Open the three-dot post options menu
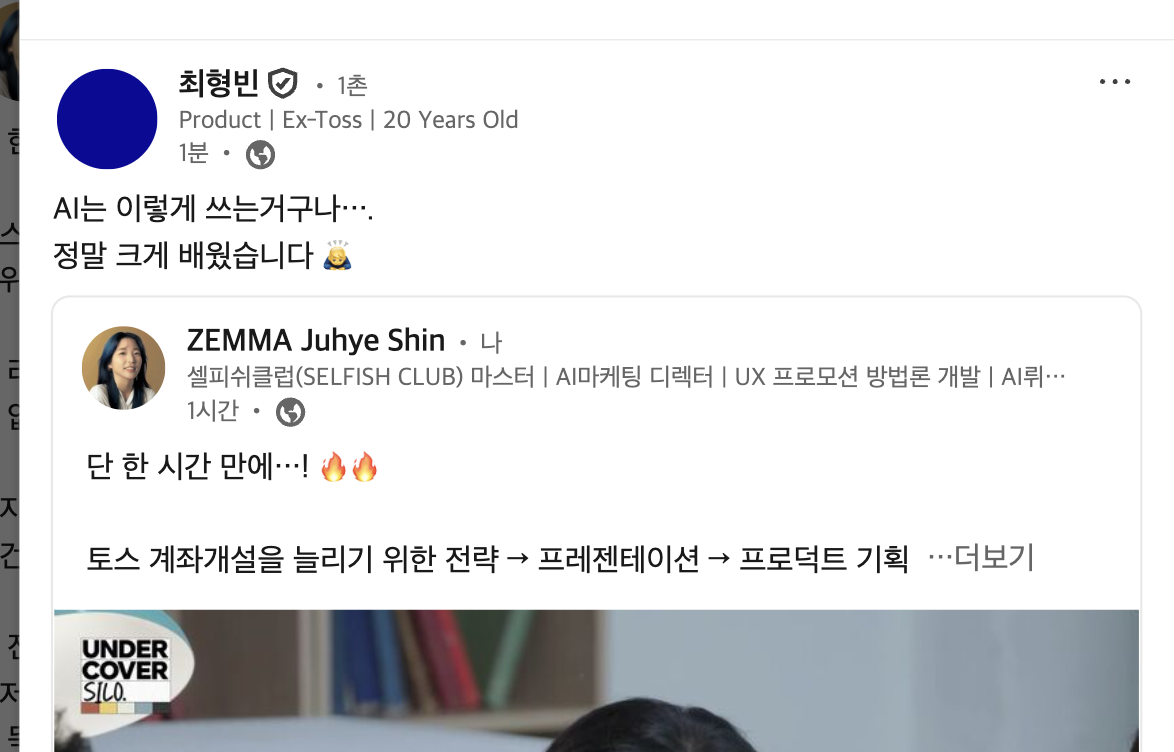 1114,82
